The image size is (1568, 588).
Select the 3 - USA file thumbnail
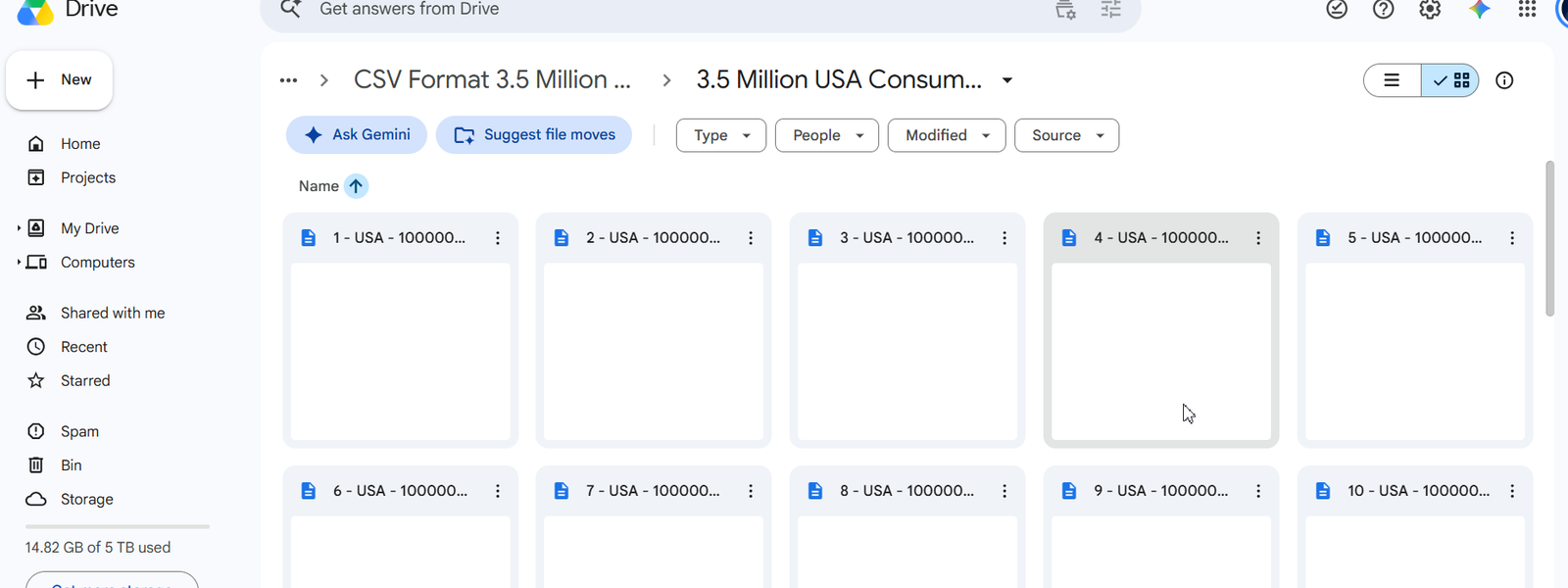pos(907,352)
